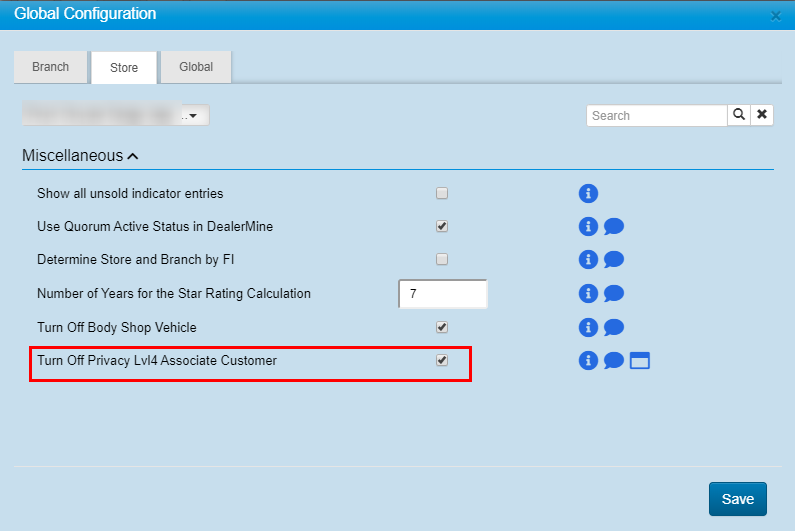
Task: Enable Show all unsold indicator entries checkbox
Action: [442, 193]
